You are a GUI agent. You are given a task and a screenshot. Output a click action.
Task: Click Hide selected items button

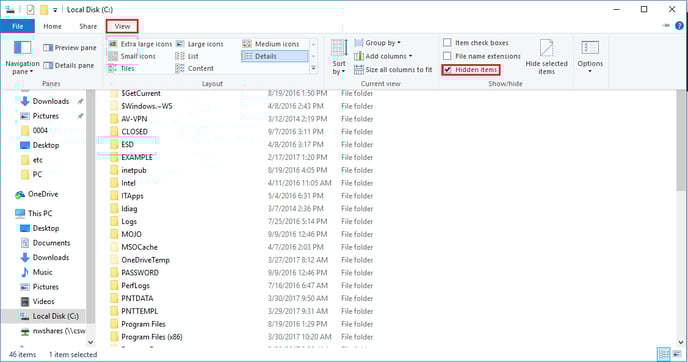(546, 57)
